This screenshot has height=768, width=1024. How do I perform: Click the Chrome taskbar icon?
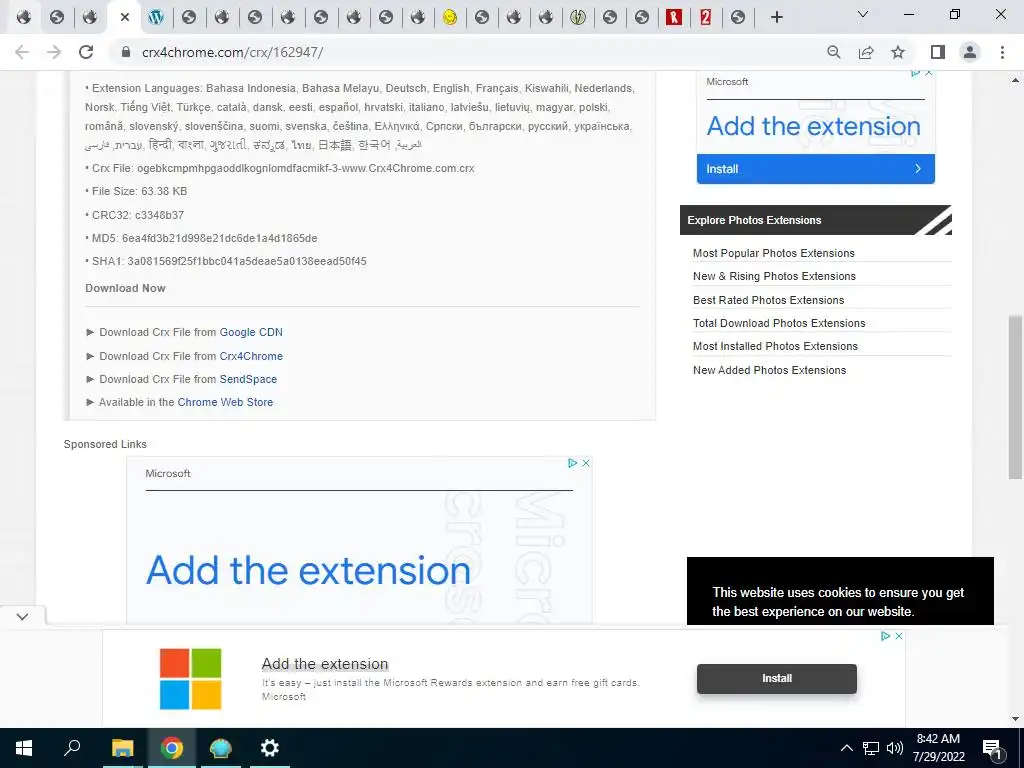172,748
